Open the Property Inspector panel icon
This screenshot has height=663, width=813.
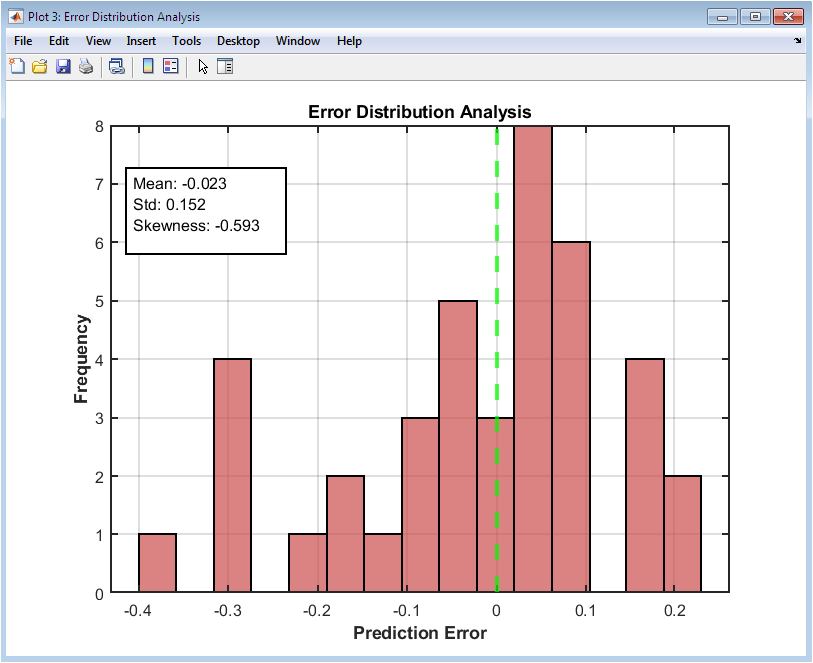tap(225, 66)
